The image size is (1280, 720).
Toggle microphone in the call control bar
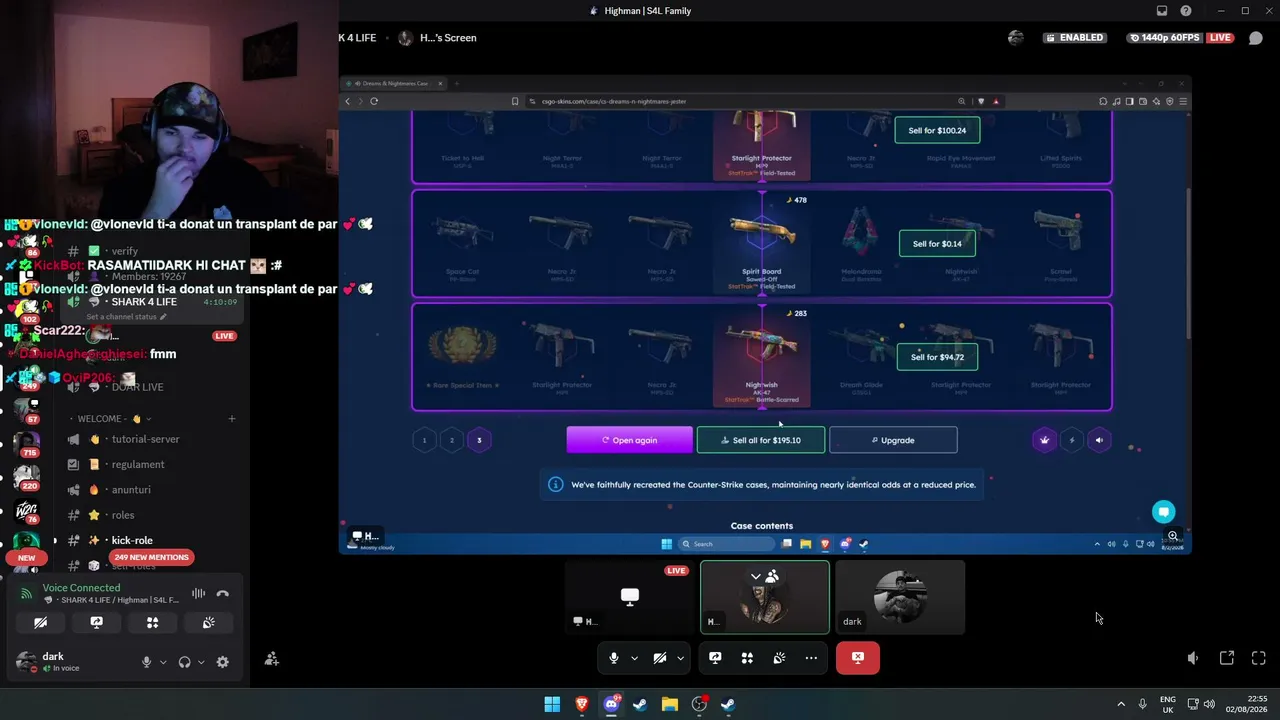pos(614,658)
